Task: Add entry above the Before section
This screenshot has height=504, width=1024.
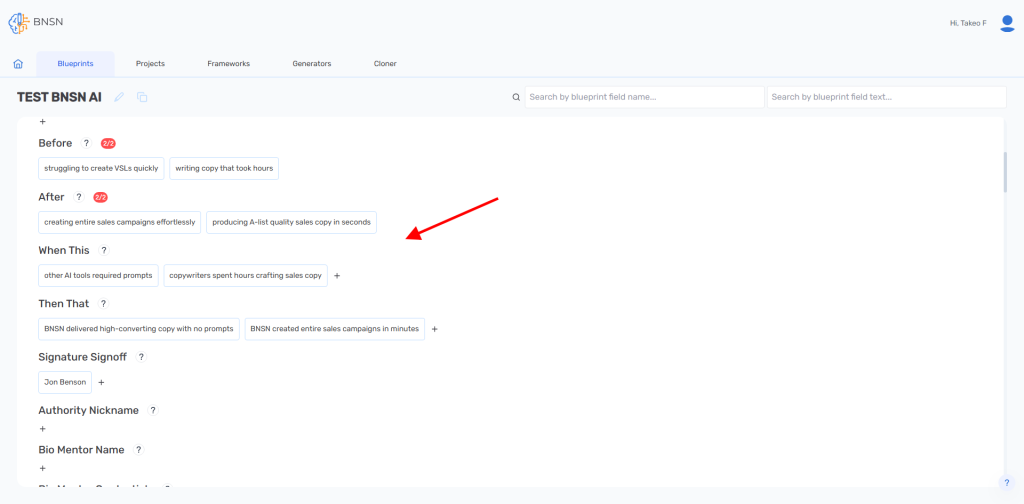Action: pyautogui.click(x=42, y=121)
